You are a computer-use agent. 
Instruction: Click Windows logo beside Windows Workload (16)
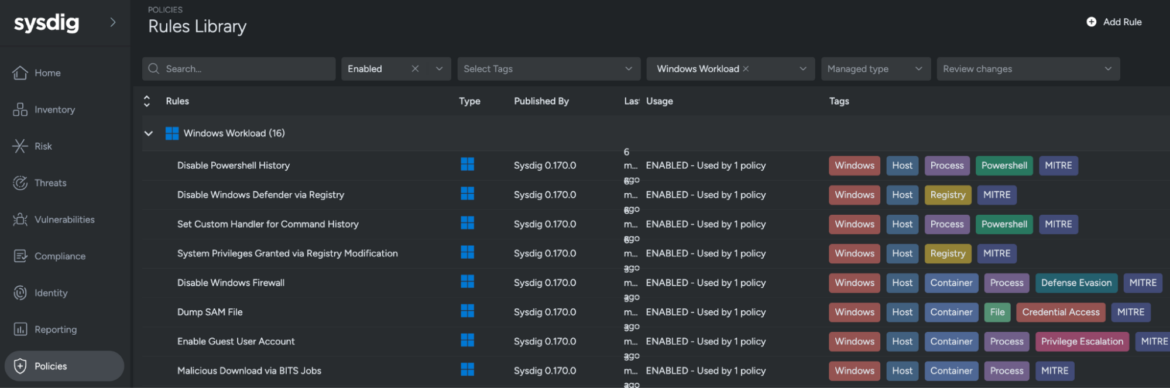pyautogui.click(x=172, y=134)
